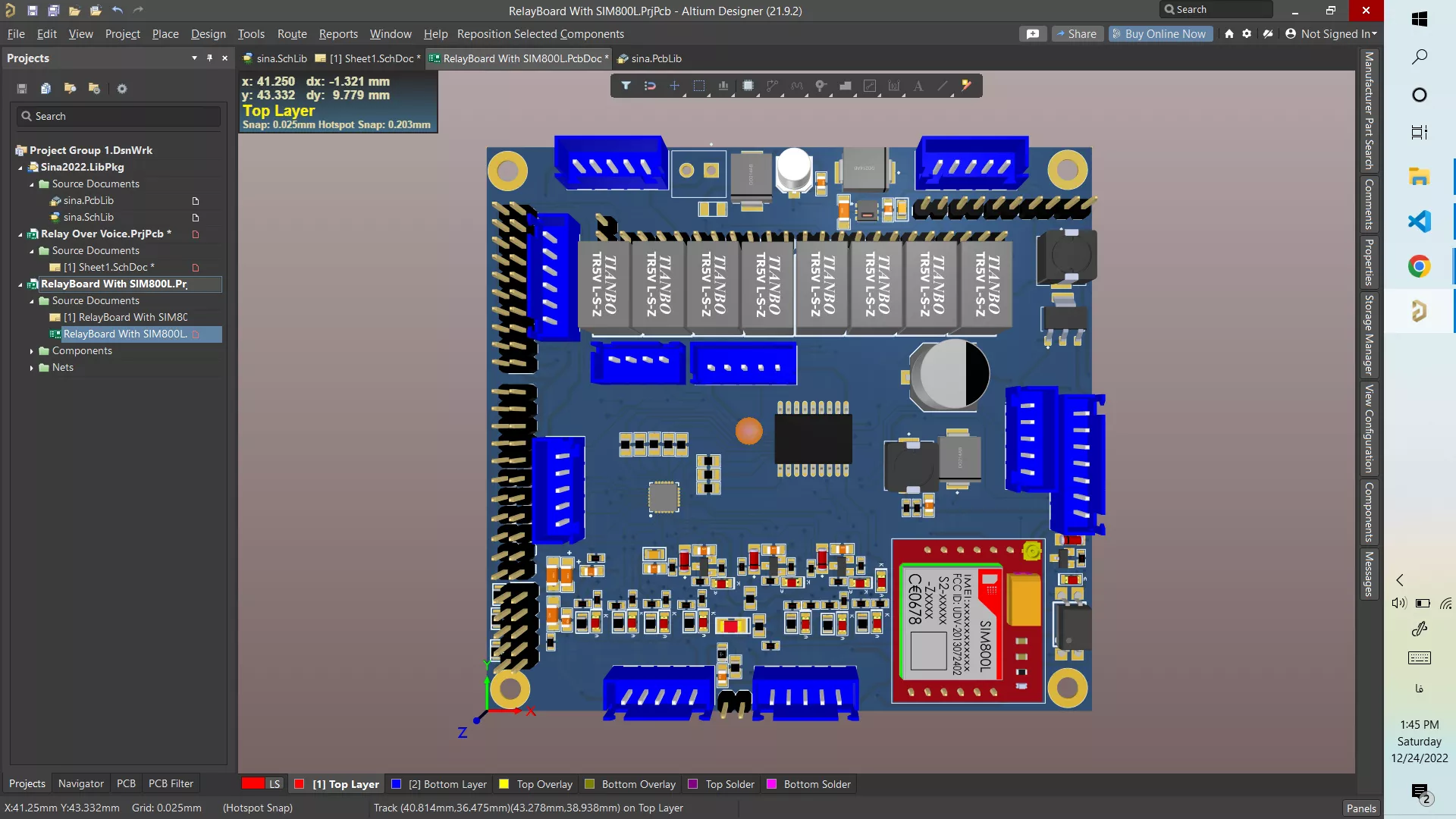The width and height of the screenshot is (1456, 819).
Task: Open the Route menu
Action: [292, 34]
